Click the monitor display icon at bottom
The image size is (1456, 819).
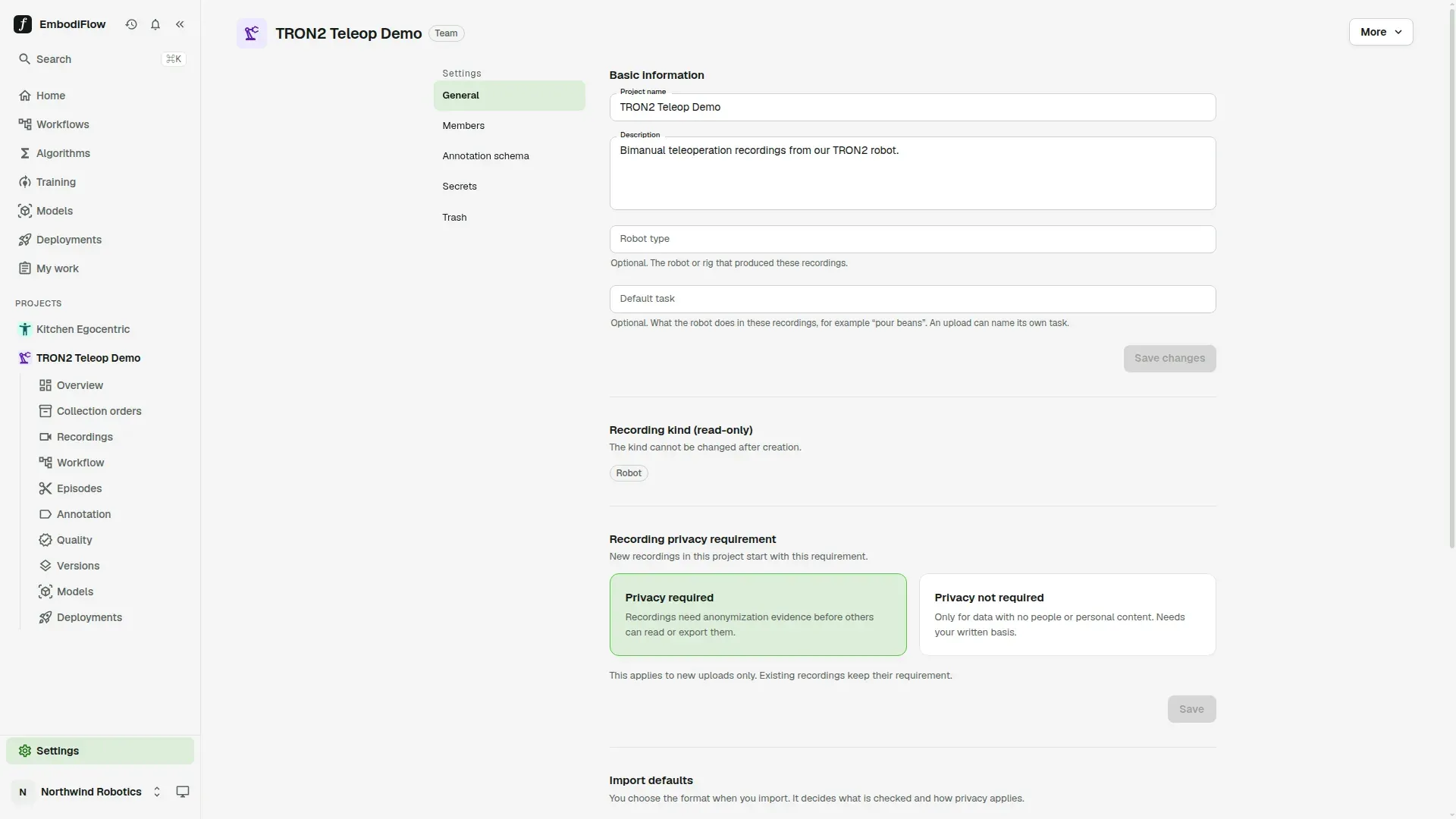pyautogui.click(x=183, y=792)
